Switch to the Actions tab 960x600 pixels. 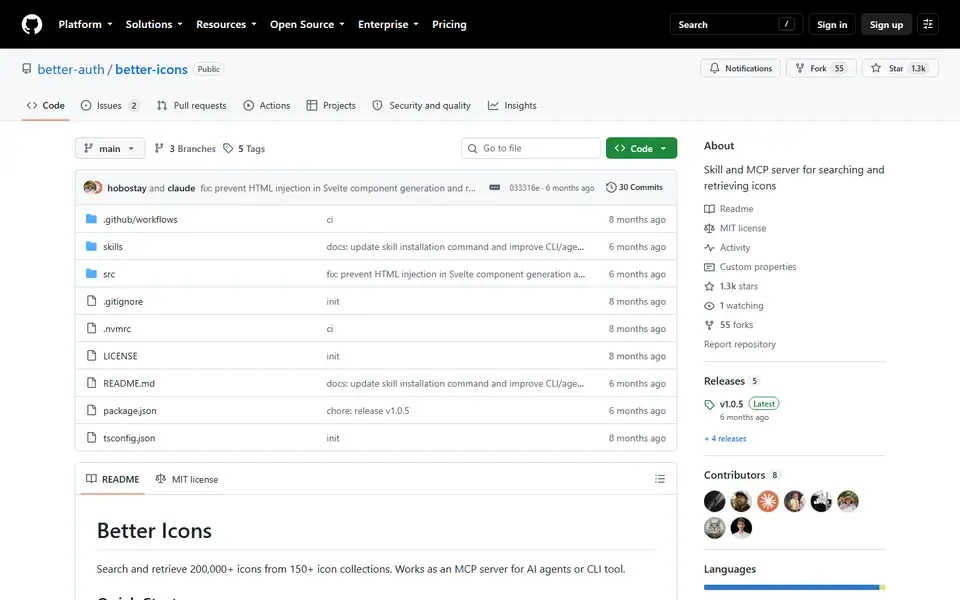[x=266, y=105]
